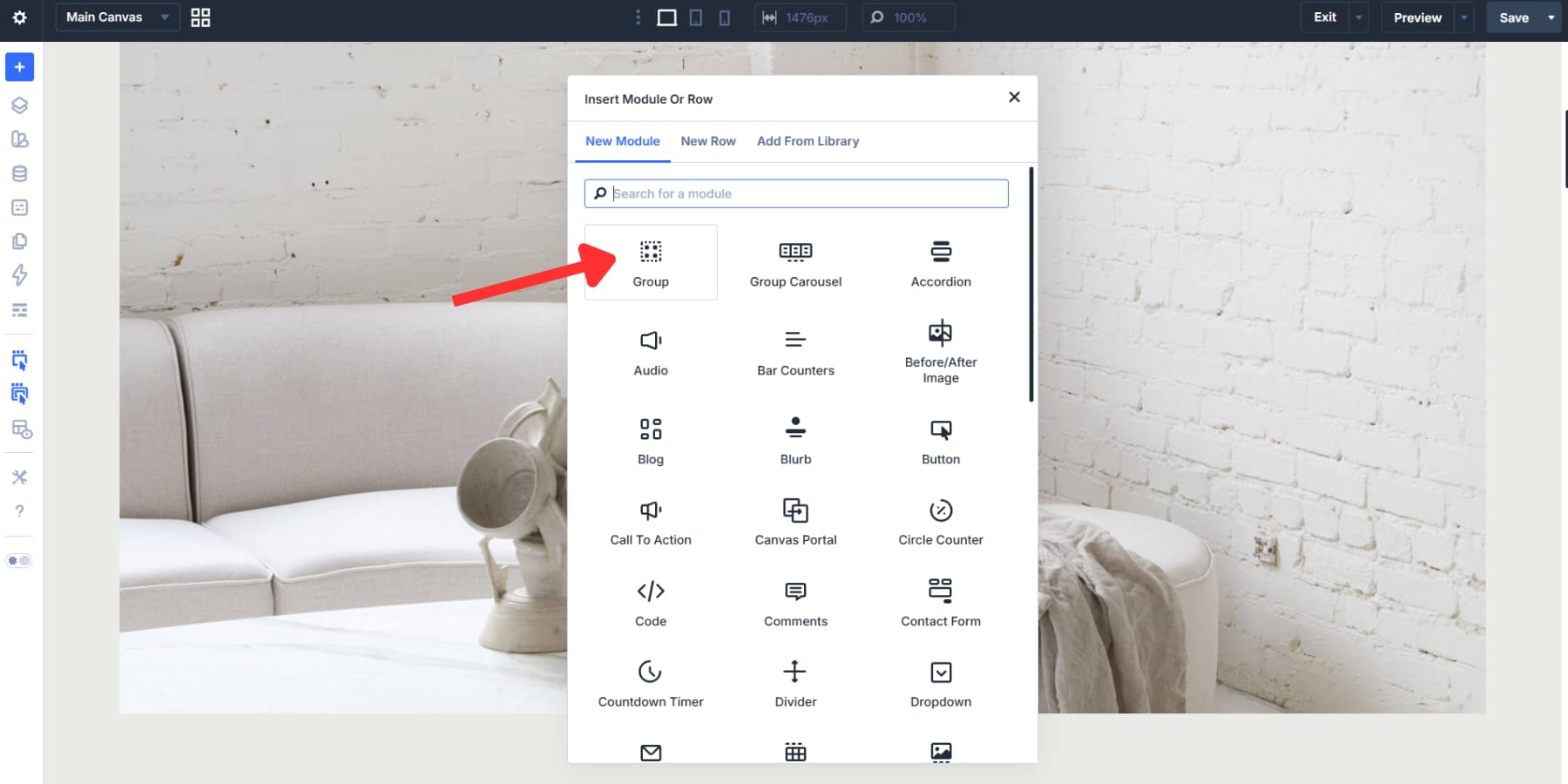
Task: Select the Call To Action module
Action: (650, 520)
